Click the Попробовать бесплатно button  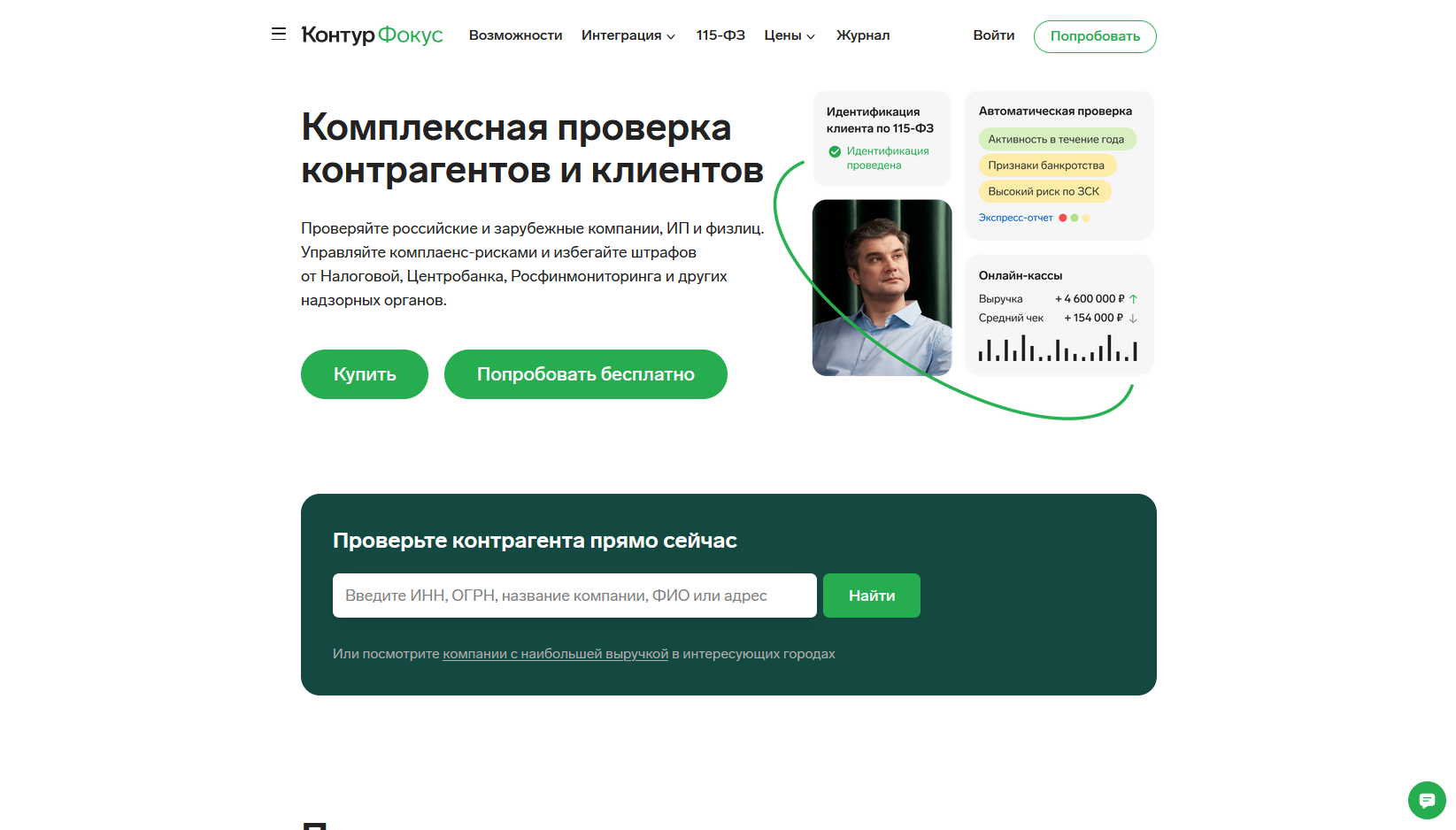pos(586,374)
